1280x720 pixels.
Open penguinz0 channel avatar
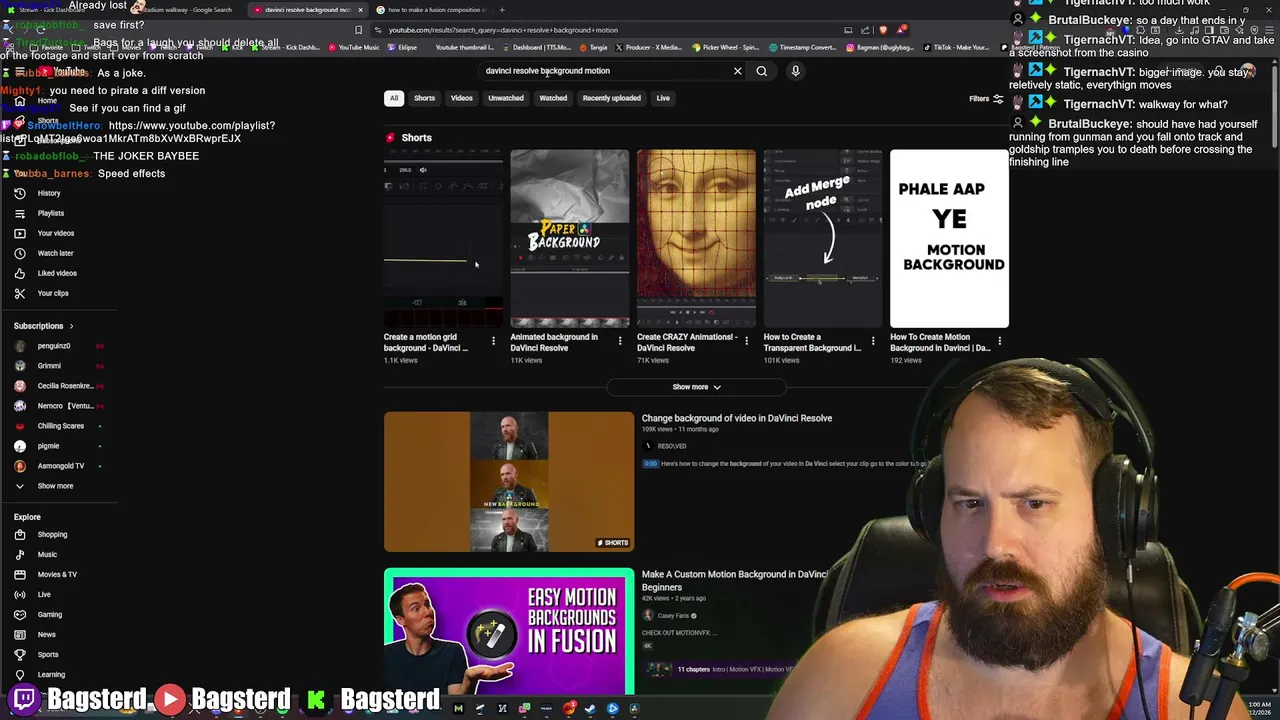19,346
